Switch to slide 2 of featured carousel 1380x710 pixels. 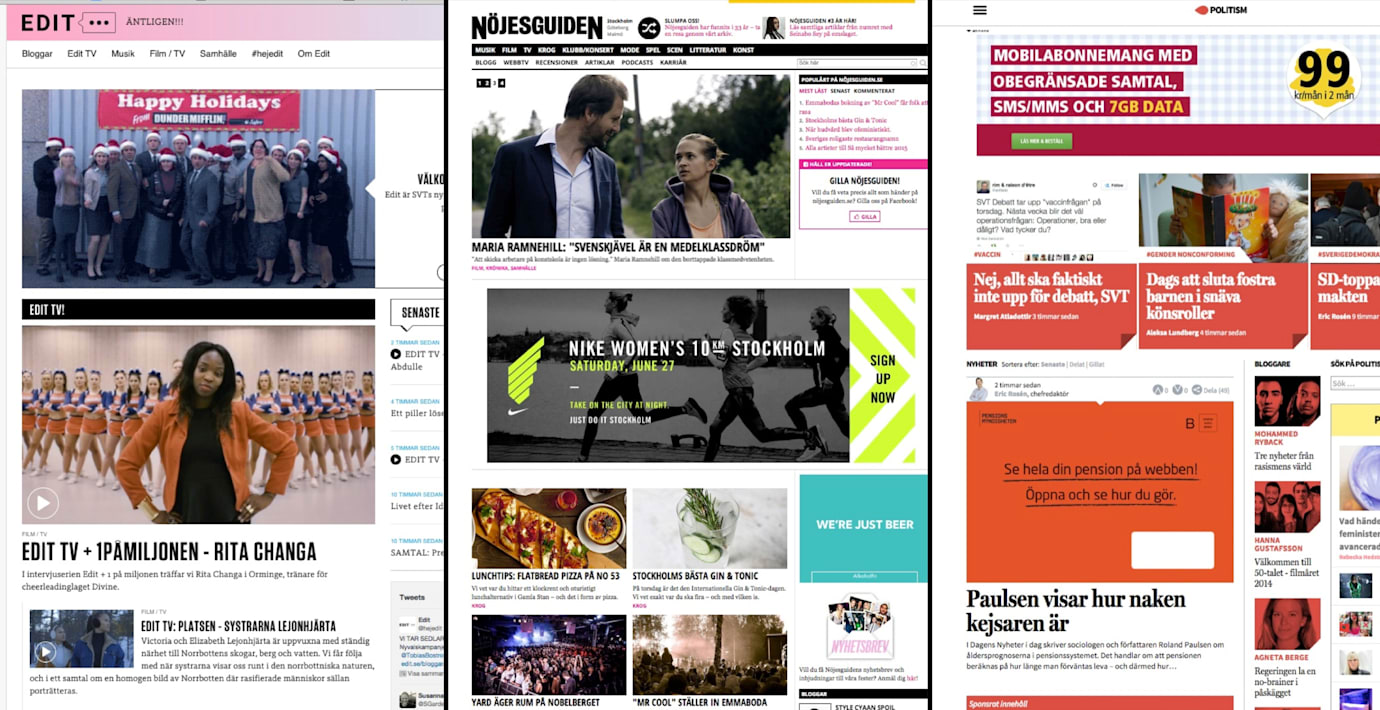486,83
